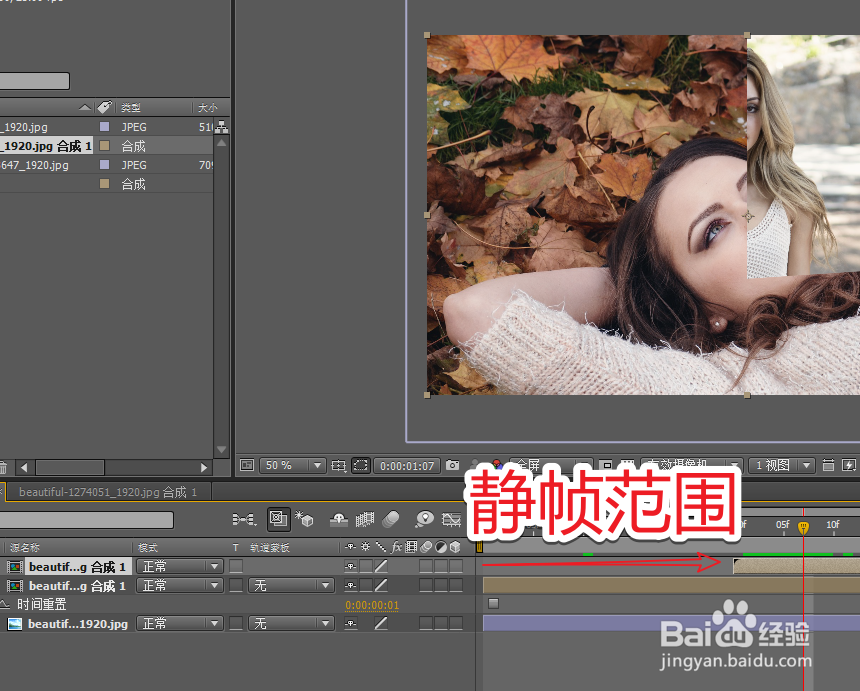The image size is (860, 691).
Task: Switch to beautiful-1274051_1920.jpg 合成 1 timeline tab
Action: [x=108, y=492]
